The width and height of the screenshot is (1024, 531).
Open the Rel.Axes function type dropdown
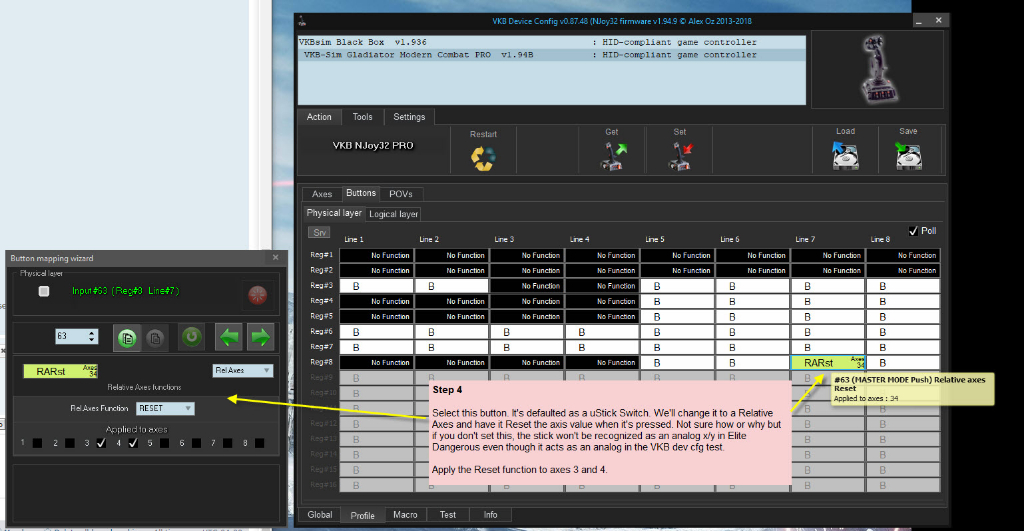click(x=242, y=370)
